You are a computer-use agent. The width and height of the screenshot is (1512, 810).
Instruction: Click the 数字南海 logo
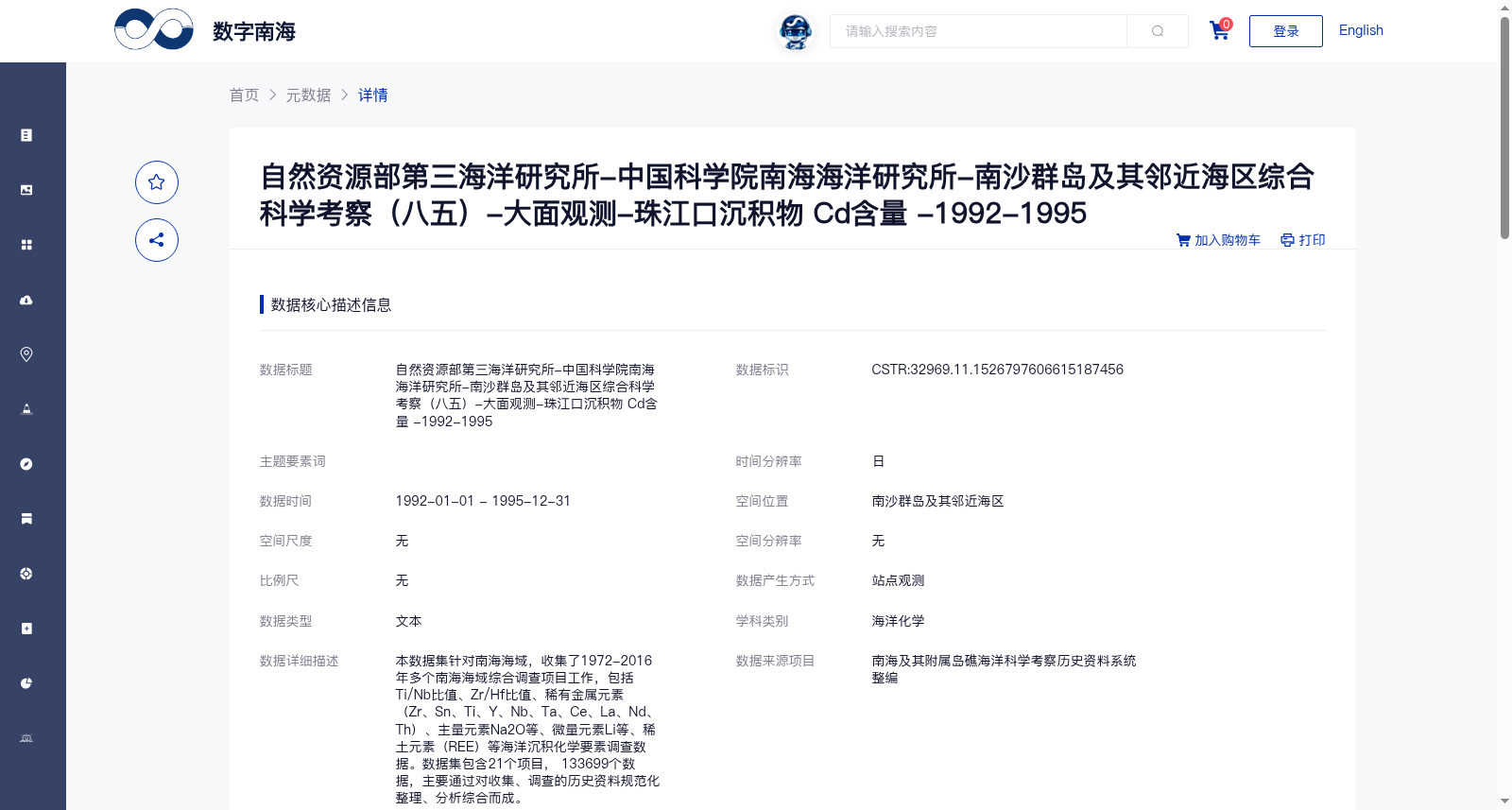[205, 30]
